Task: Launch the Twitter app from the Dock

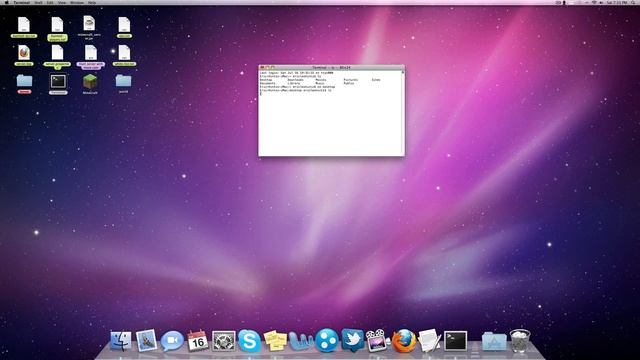Action: (353, 340)
